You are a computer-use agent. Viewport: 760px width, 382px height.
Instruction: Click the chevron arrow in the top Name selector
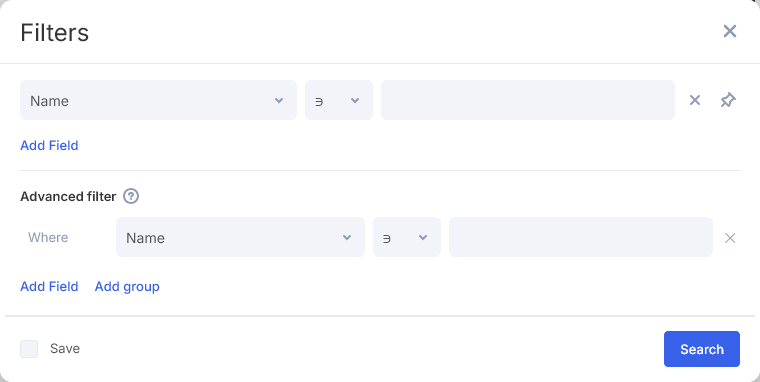click(x=279, y=100)
